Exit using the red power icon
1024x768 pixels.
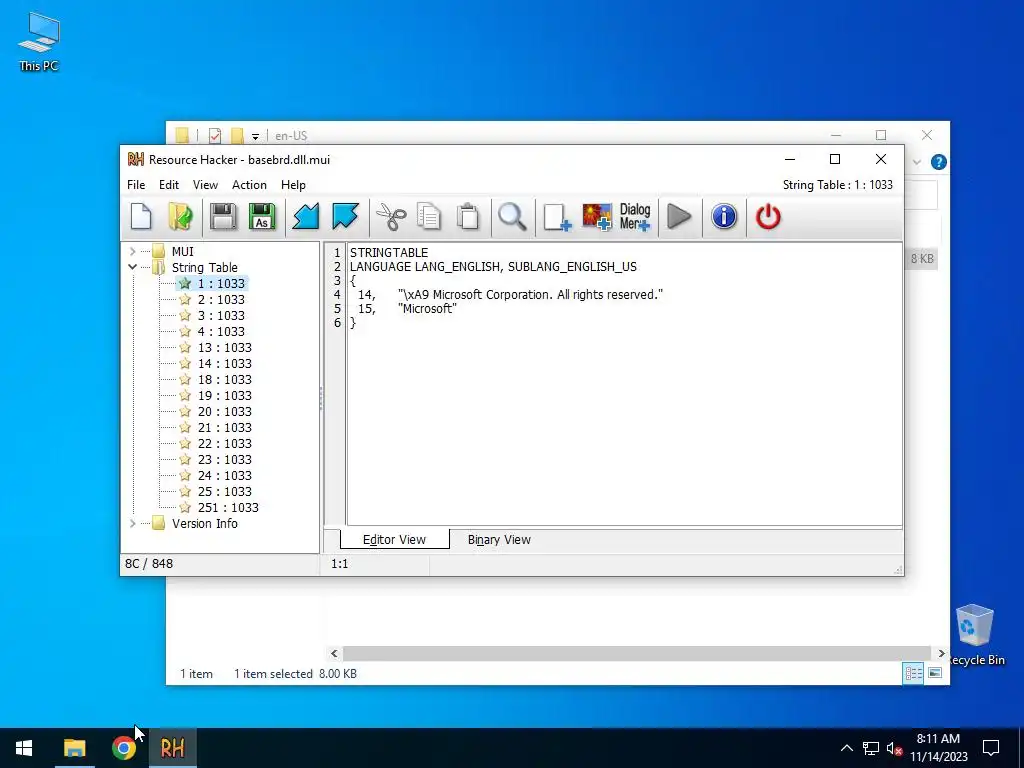768,217
